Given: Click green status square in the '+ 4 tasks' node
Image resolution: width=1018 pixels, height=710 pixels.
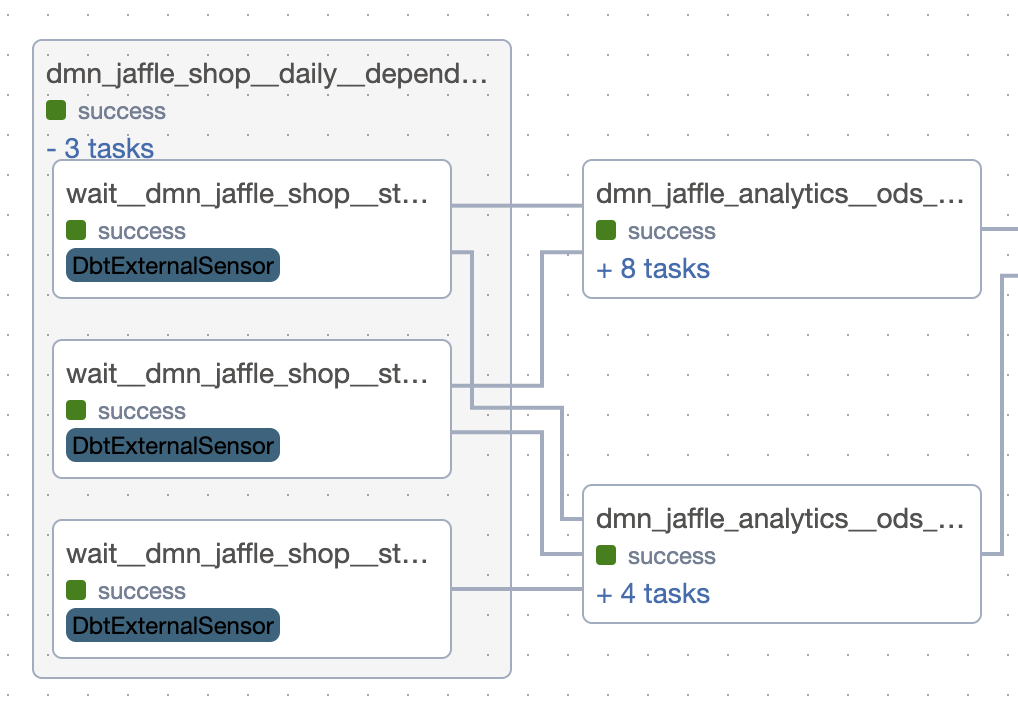Looking at the screenshot, I should click(x=606, y=556).
